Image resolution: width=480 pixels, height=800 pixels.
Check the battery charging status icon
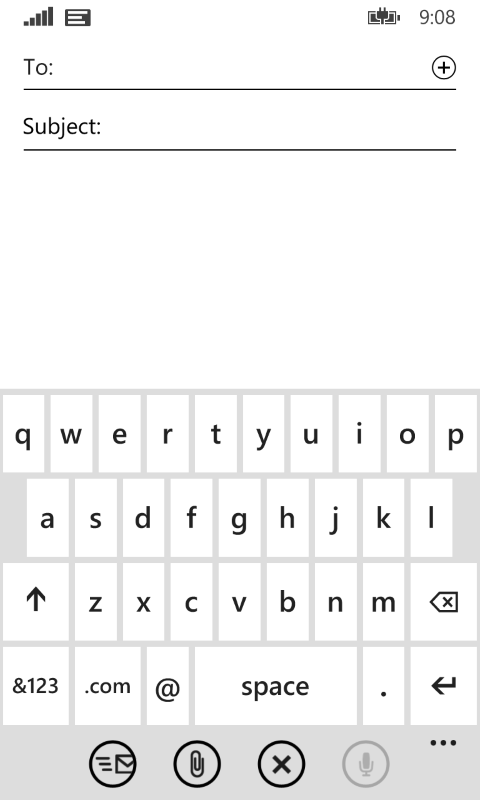[384, 17]
